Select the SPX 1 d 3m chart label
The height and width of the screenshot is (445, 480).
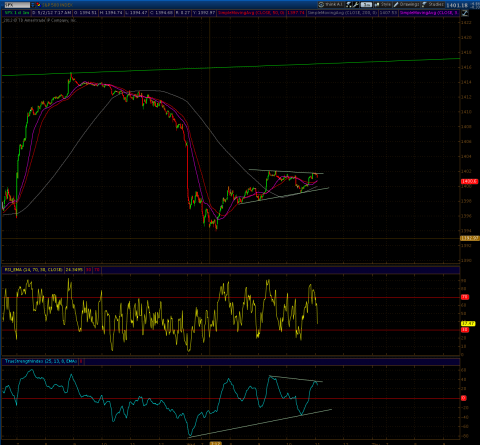point(16,13)
